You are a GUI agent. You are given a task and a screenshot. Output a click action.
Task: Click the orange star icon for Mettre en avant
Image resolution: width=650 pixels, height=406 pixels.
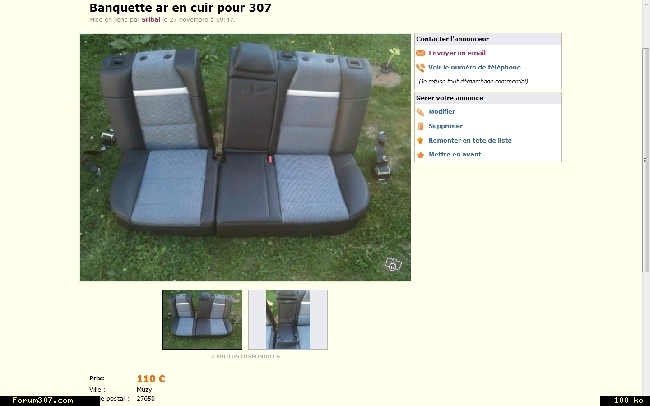pos(420,155)
